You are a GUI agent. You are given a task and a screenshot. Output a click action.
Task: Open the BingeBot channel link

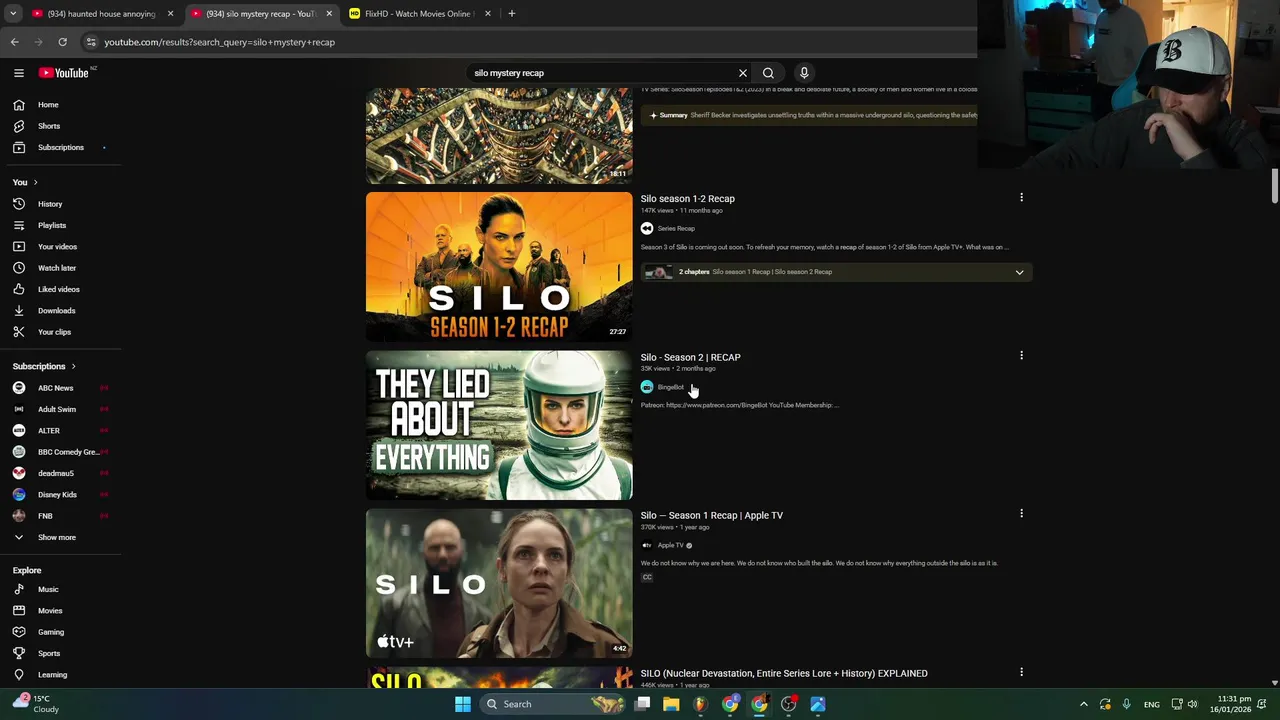(x=670, y=387)
